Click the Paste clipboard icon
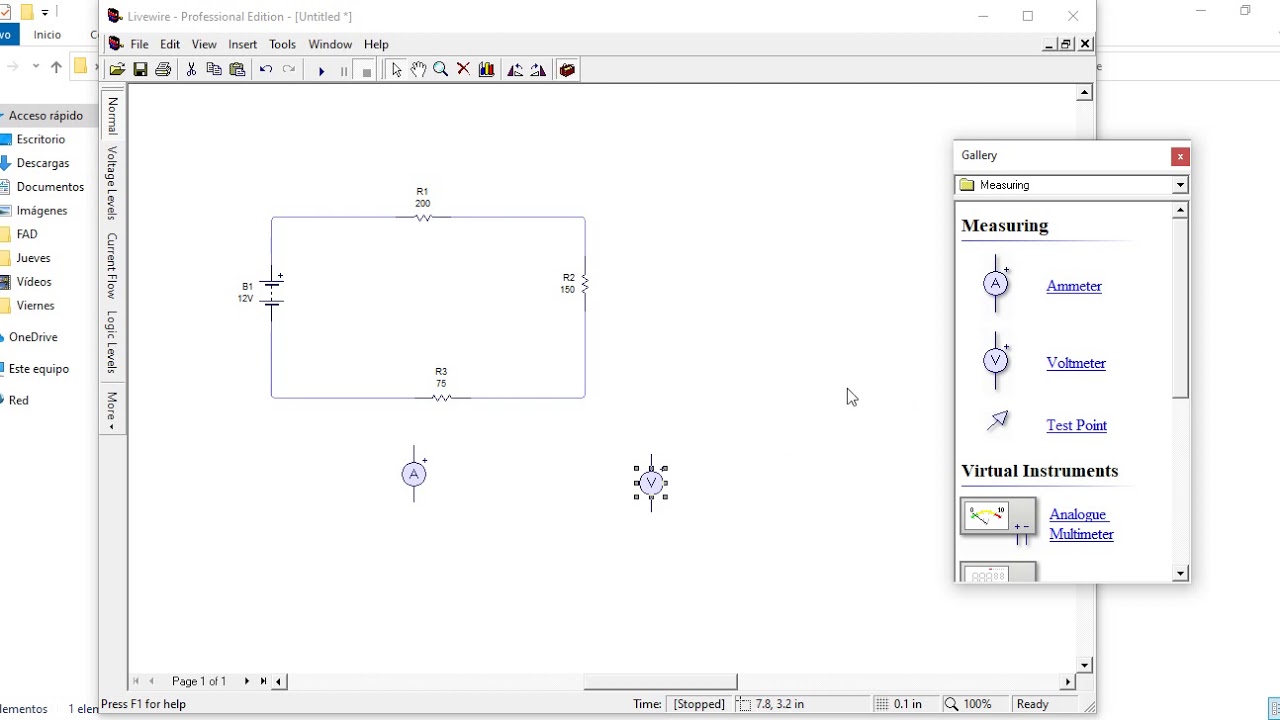This screenshot has width=1280, height=720. coord(237,70)
